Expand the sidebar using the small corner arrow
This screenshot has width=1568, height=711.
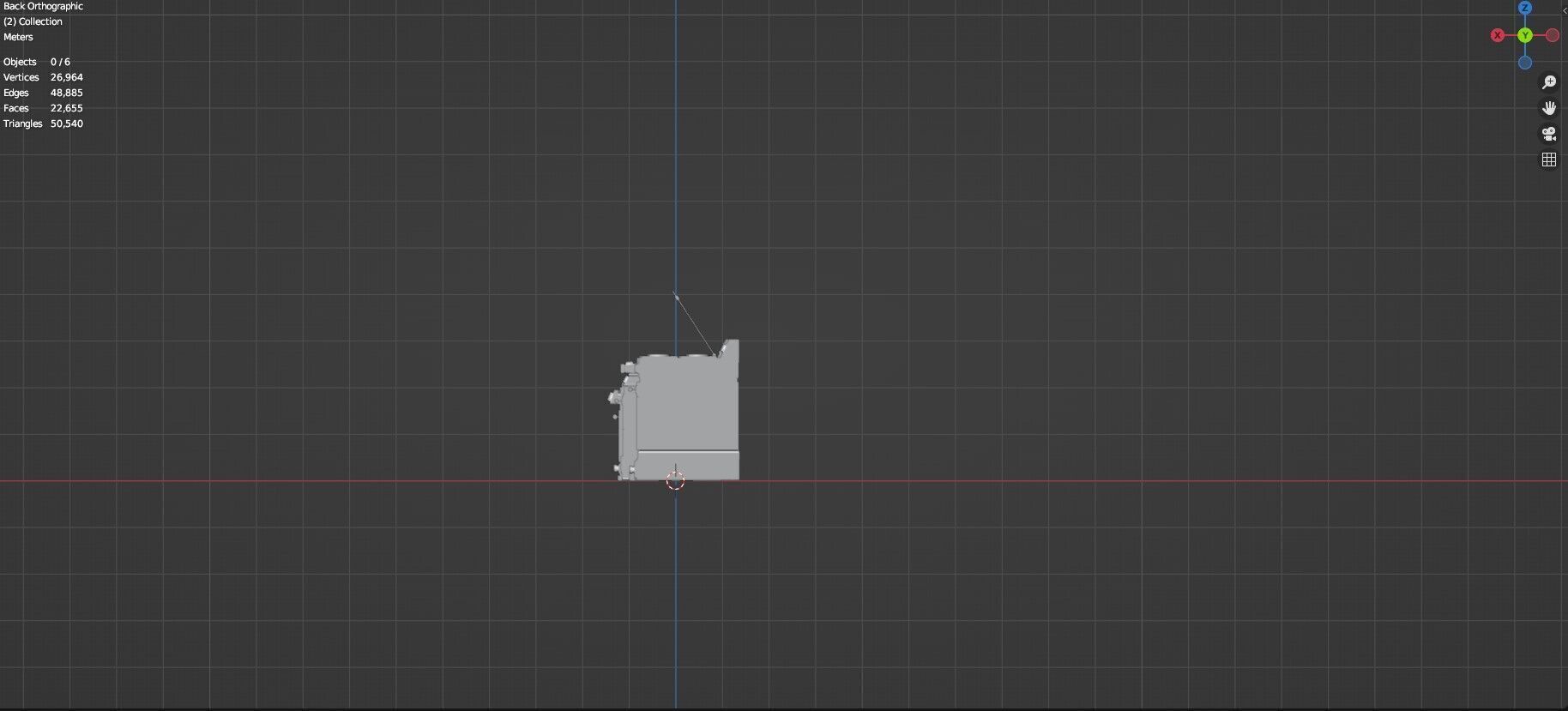point(1565,10)
